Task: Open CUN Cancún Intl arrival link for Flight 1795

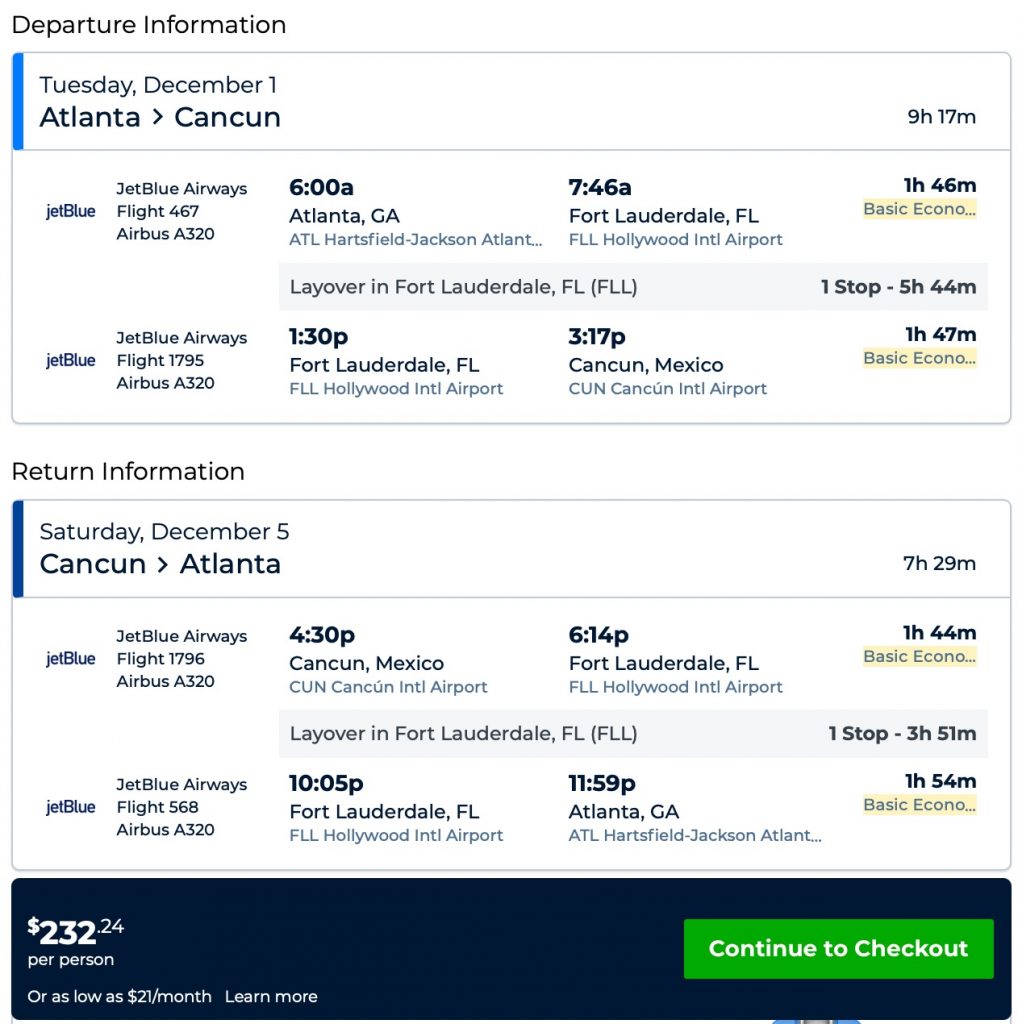Action: [x=667, y=389]
